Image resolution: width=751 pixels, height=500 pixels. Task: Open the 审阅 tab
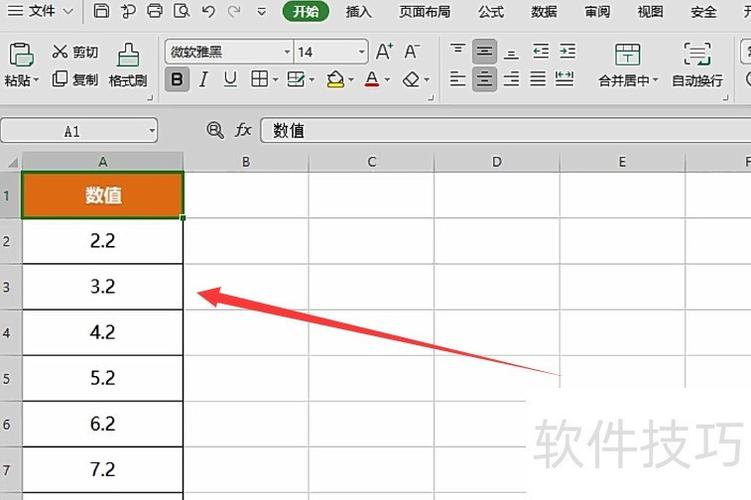597,11
